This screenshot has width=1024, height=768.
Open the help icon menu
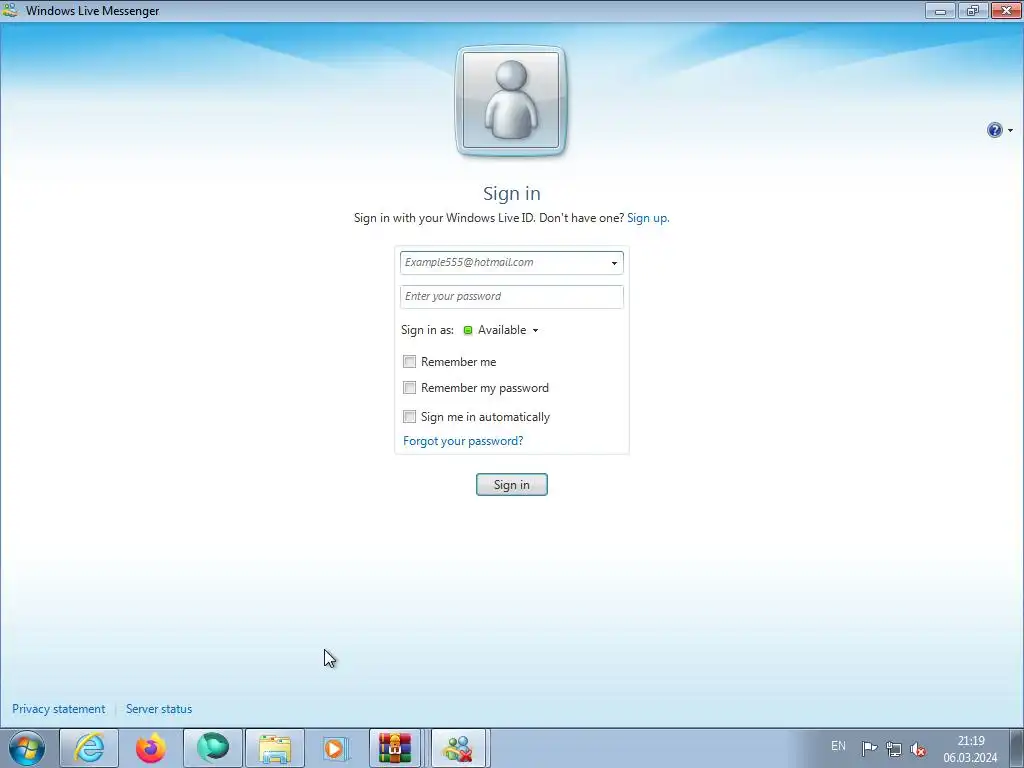point(994,130)
